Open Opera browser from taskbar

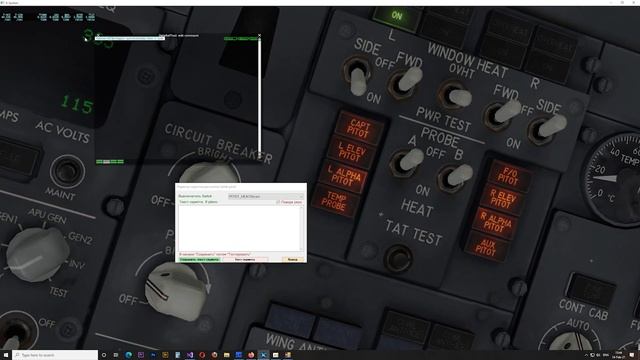pos(202,355)
